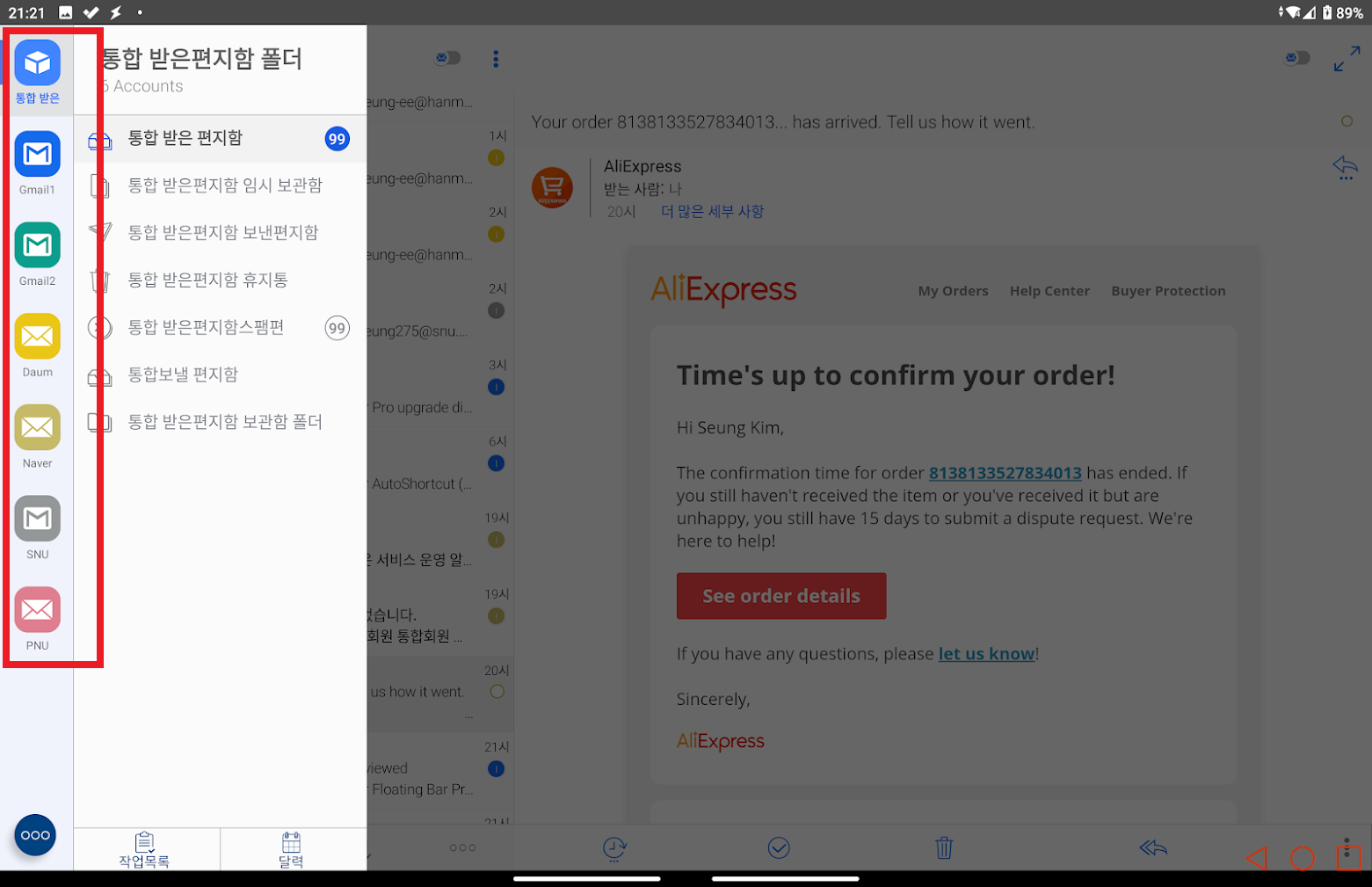Image resolution: width=1372 pixels, height=887 pixels.
Task: Tap the Android back navigation button
Action: [x=1257, y=858]
